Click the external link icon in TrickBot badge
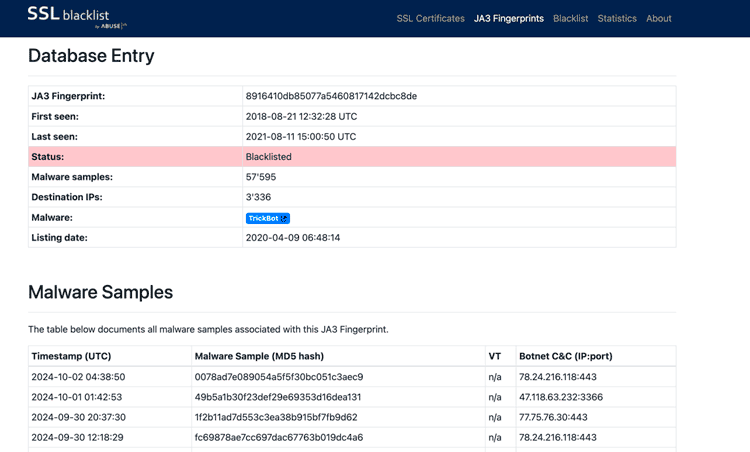The height and width of the screenshot is (452, 750). [284, 218]
